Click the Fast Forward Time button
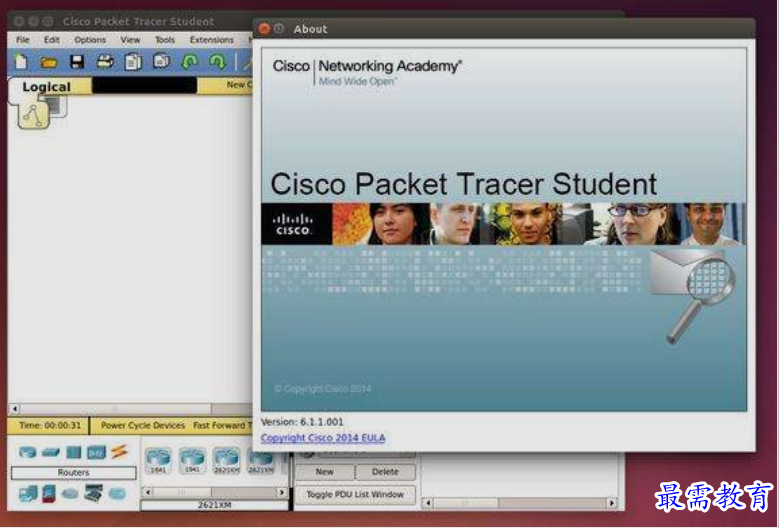779x528 pixels. [222, 426]
